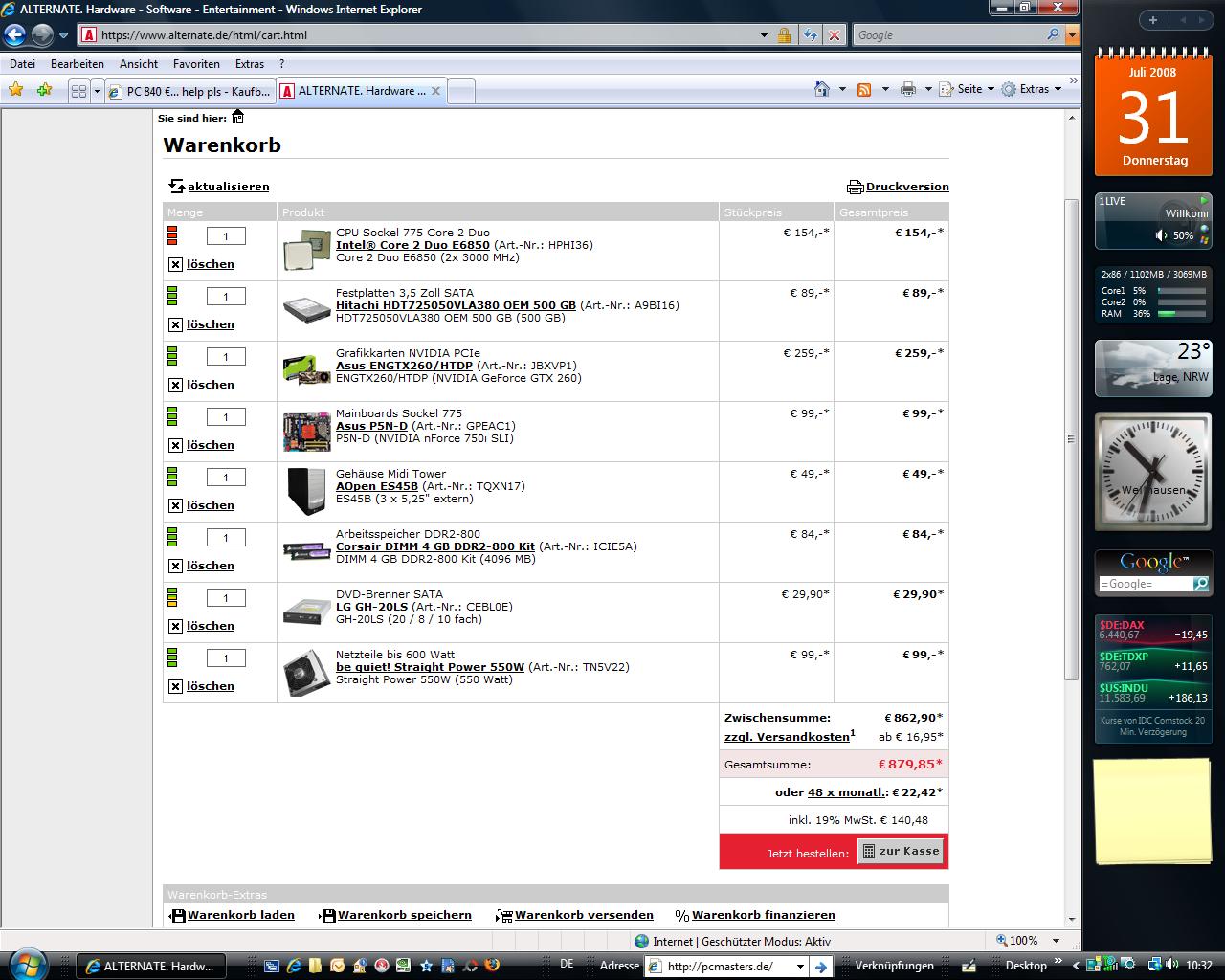The image size is (1225, 980).
Task: Click the browser Forward button
Action: [42, 35]
